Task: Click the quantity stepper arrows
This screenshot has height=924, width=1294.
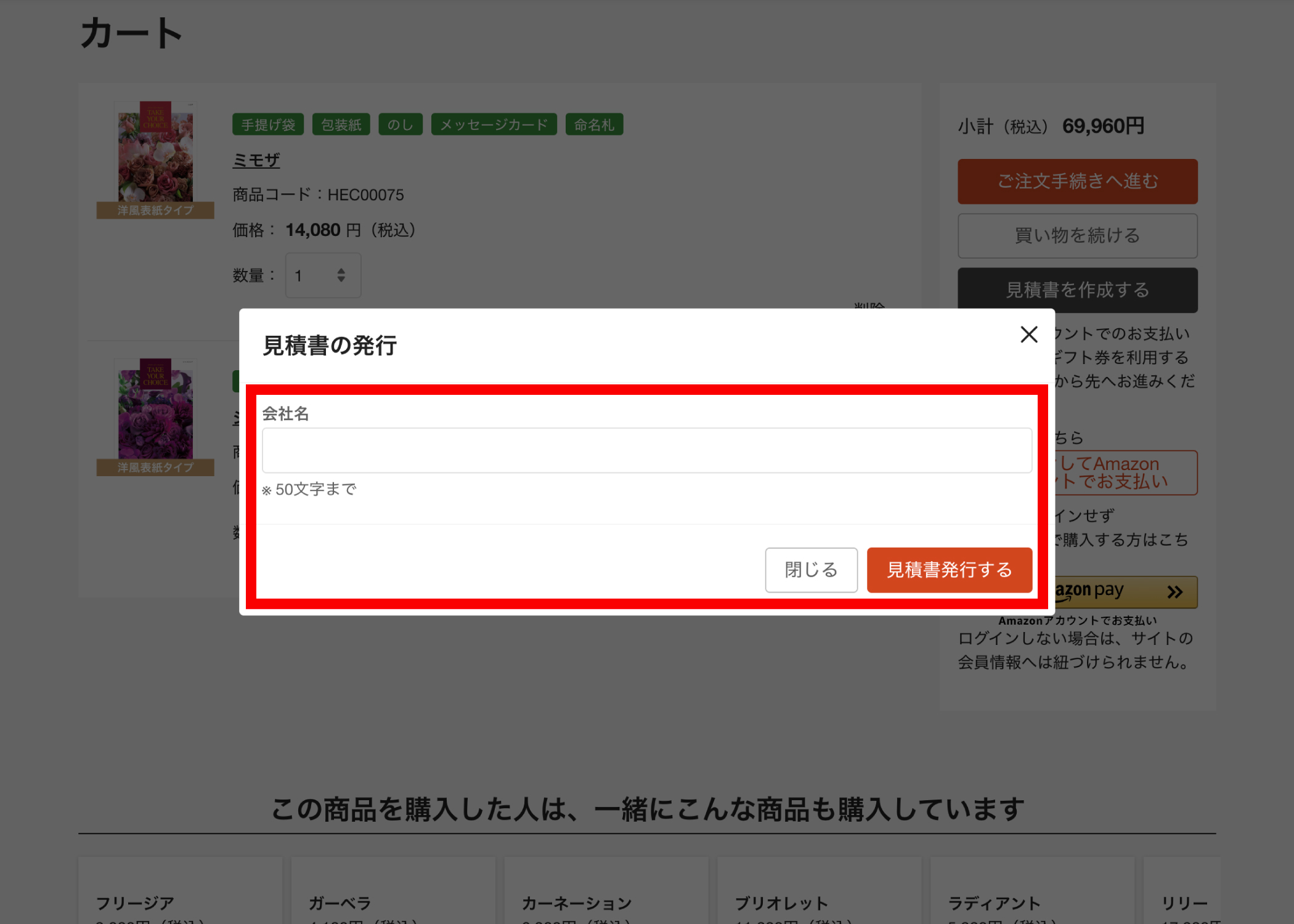Action: click(341, 275)
